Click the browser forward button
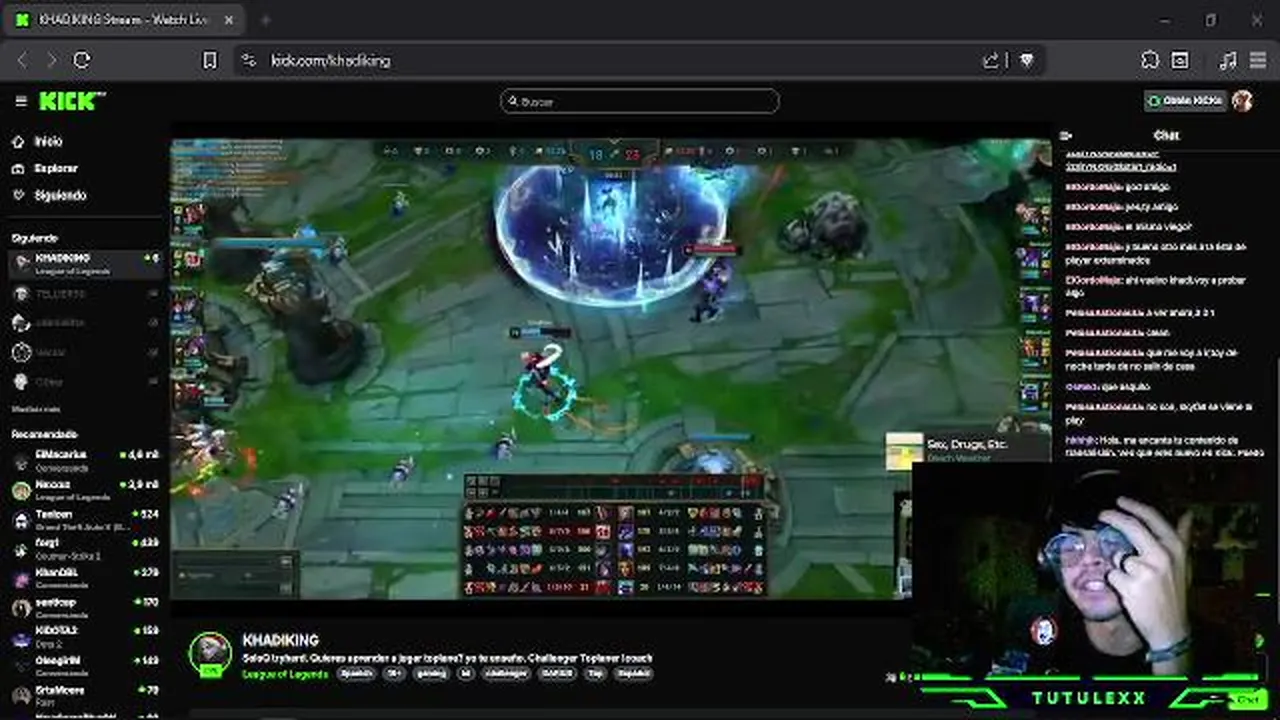 pos(52,60)
